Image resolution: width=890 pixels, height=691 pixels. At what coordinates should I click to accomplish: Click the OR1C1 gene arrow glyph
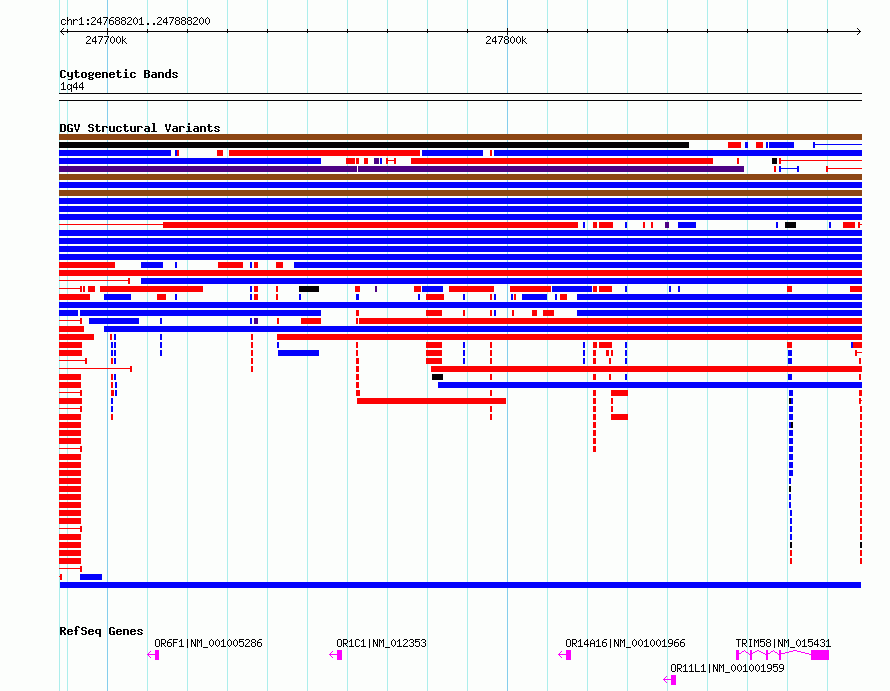pos(335,655)
